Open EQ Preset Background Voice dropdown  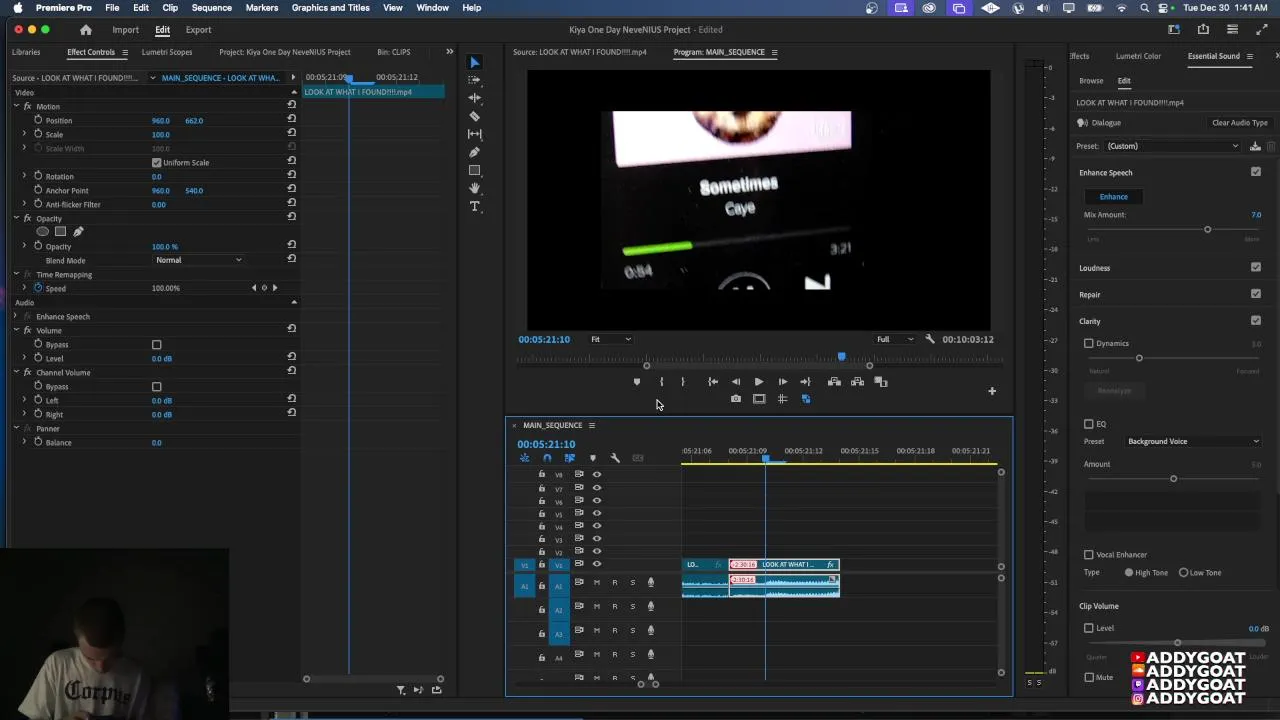(x=1193, y=441)
